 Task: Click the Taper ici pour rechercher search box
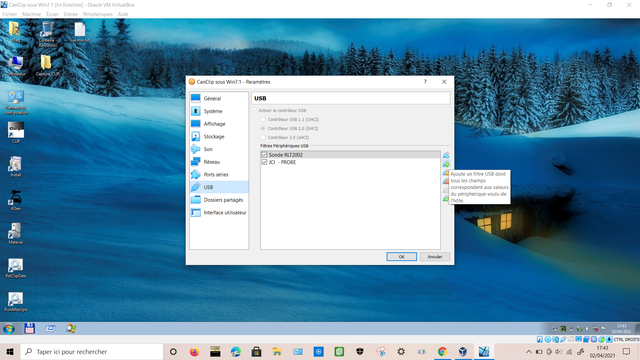coord(92,351)
